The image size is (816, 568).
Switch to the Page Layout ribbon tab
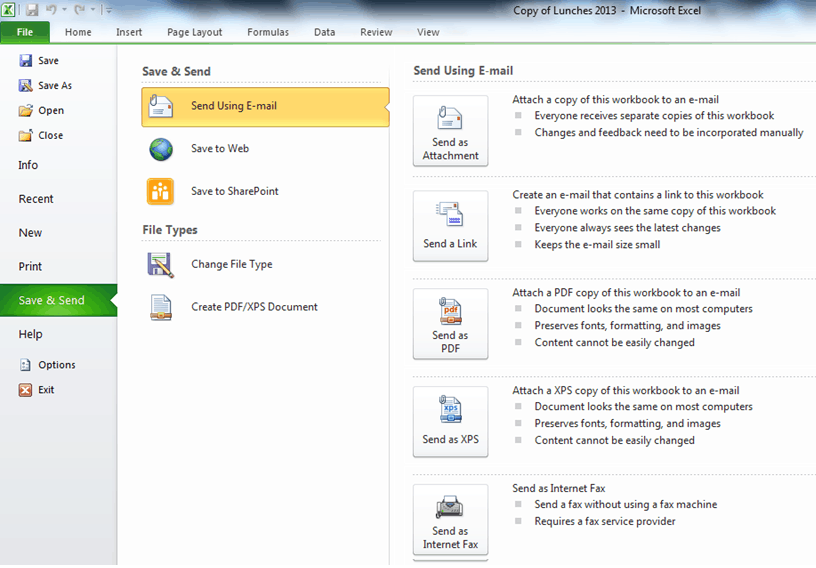195,32
